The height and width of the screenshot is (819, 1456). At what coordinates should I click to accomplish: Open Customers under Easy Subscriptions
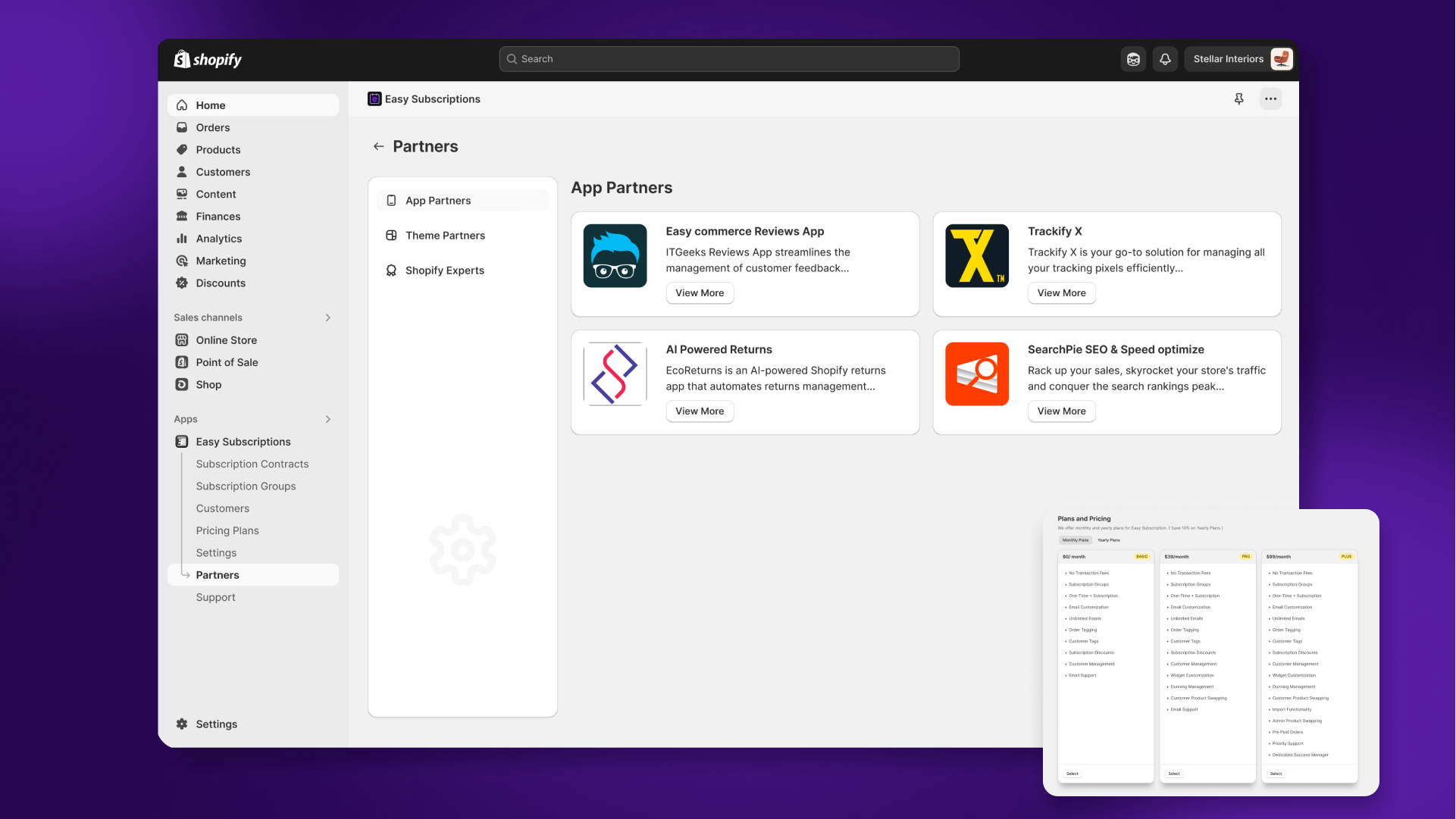(x=222, y=508)
